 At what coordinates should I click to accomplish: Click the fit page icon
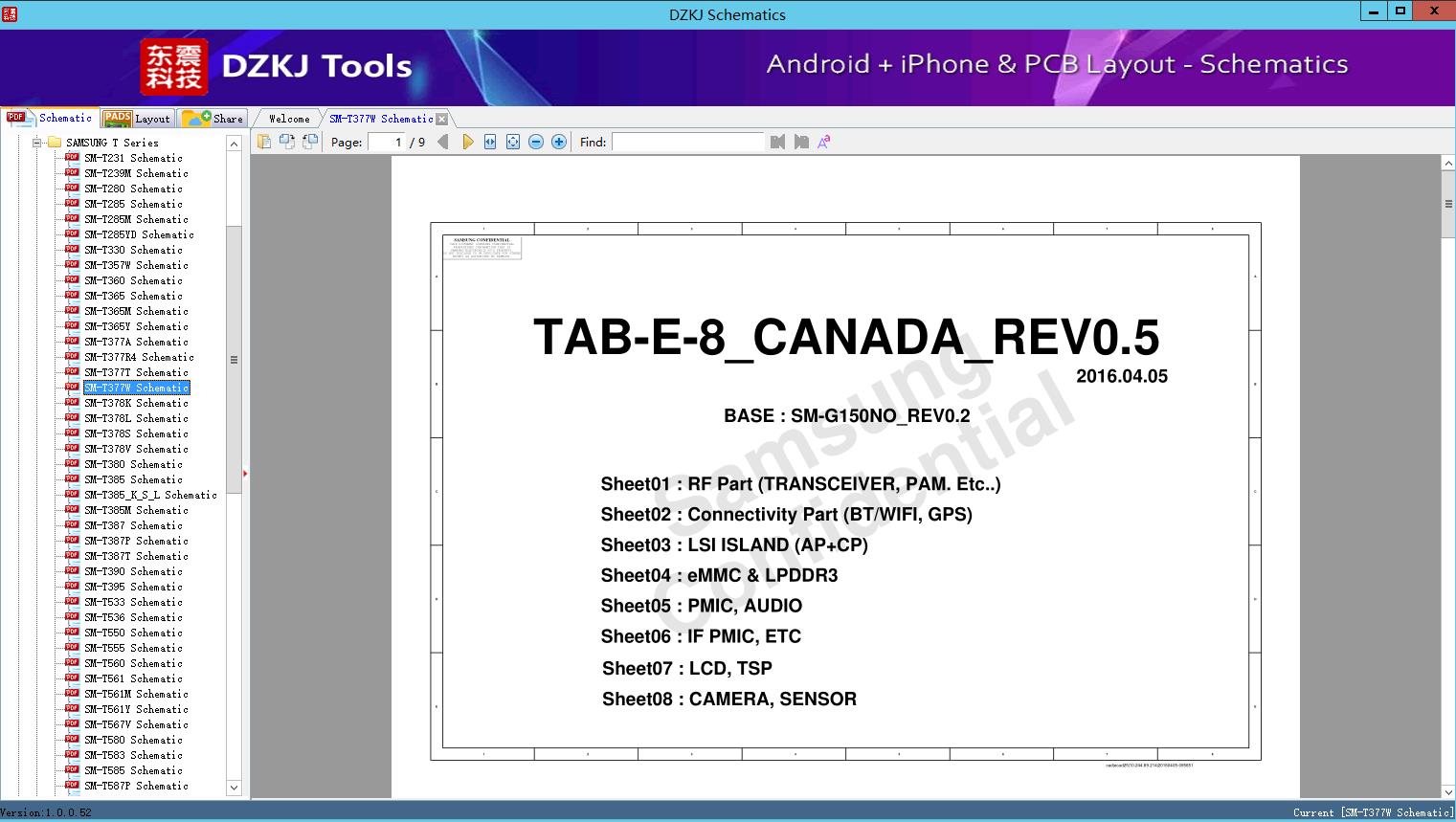513,142
